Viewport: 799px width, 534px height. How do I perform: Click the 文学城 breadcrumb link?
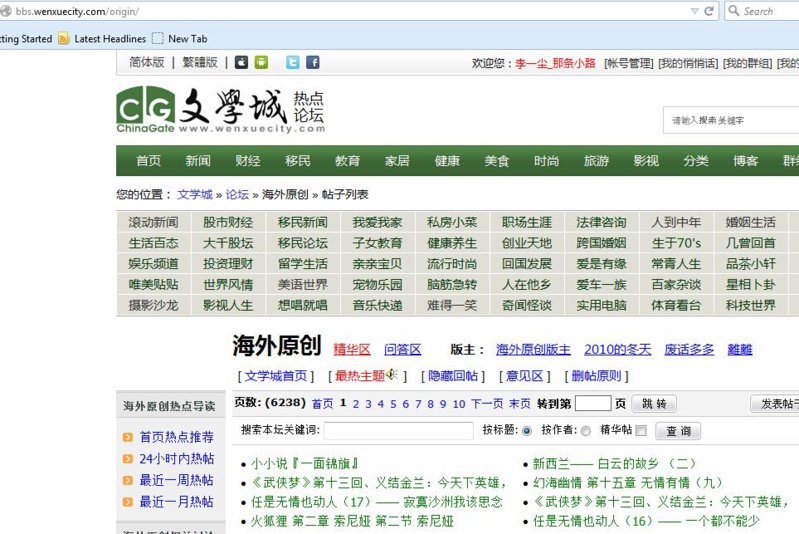[195, 195]
